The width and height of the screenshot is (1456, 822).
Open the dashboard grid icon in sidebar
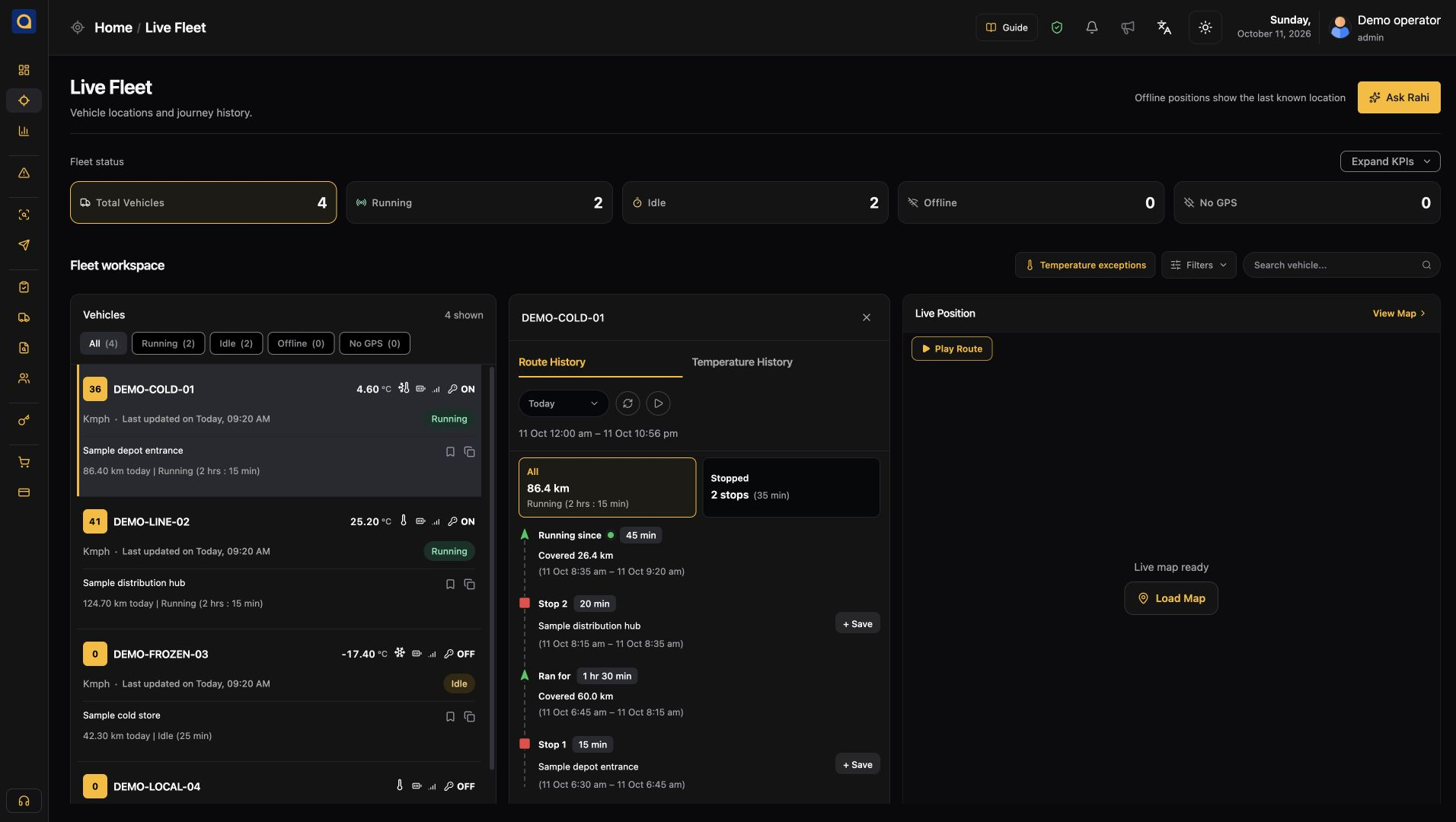(24, 70)
